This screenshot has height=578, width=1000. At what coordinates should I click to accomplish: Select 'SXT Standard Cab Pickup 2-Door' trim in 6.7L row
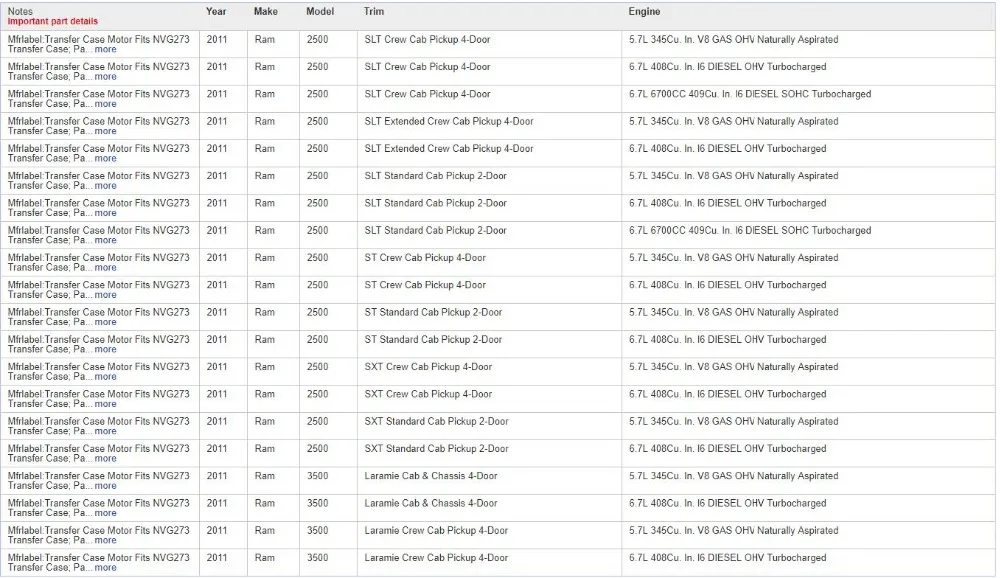pos(436,449)
